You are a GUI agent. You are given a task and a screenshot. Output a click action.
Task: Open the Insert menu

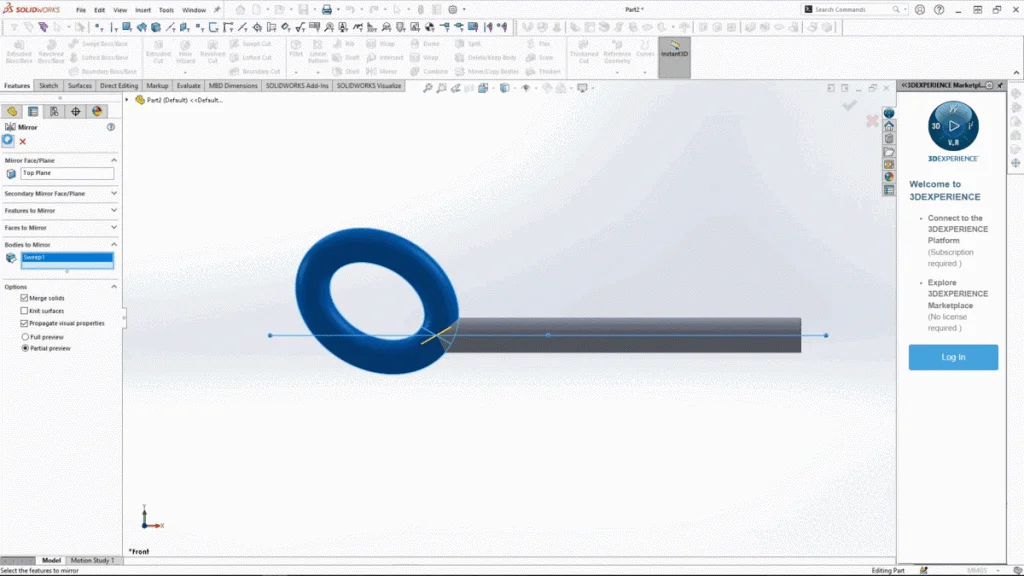click(143, 10)
